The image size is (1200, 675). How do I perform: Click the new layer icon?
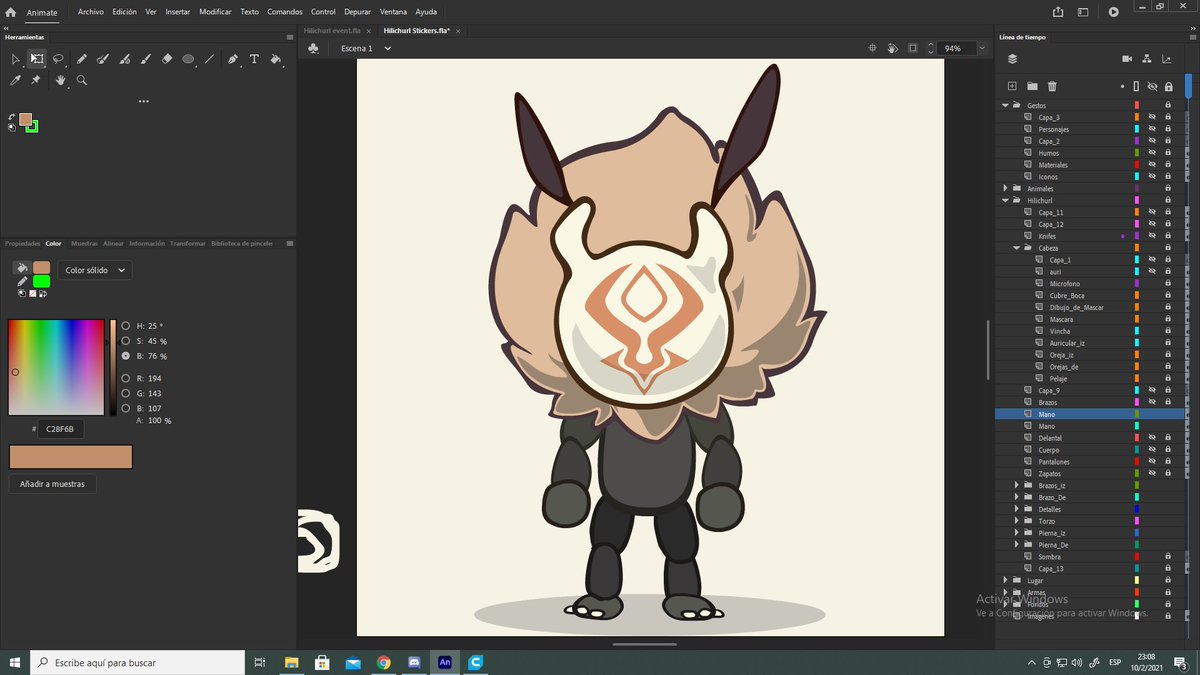[1012, 87]
